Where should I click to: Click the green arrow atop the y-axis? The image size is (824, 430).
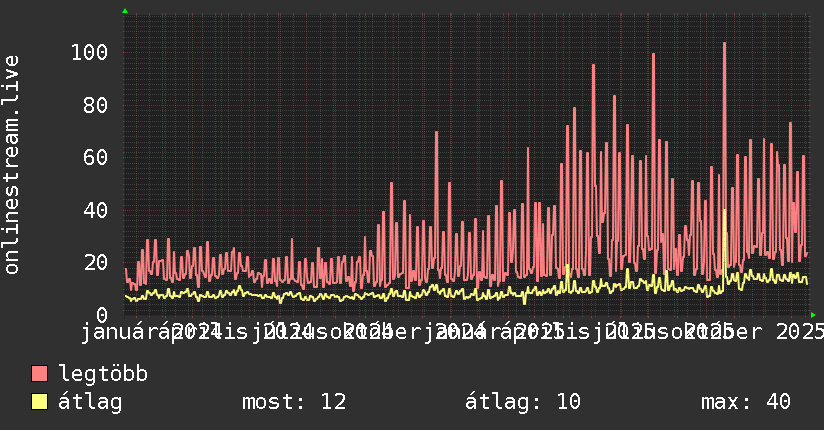(x=125, y=11)
